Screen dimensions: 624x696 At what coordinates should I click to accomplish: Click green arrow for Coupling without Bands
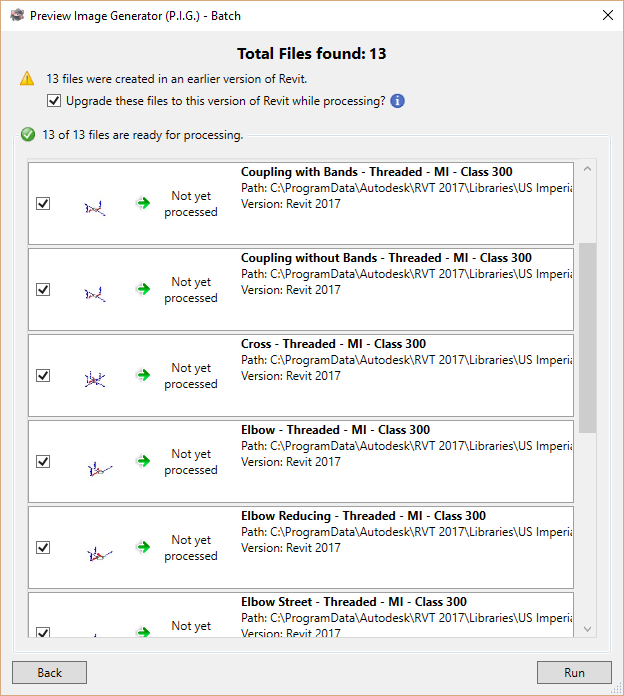point(144,289)
